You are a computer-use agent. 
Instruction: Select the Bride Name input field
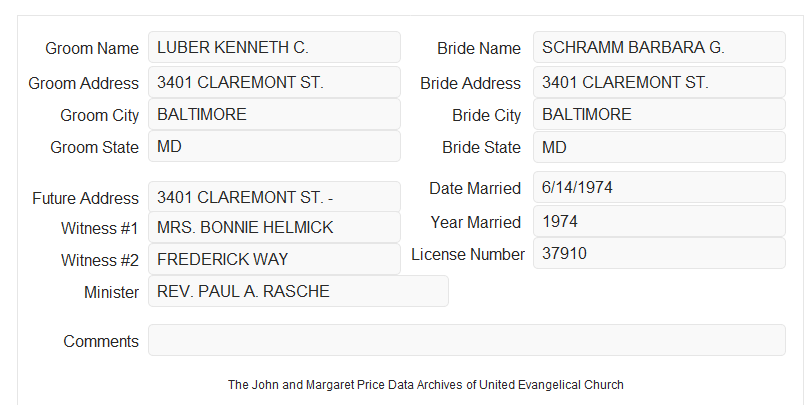pyautogui.click(x=659, y=47)
